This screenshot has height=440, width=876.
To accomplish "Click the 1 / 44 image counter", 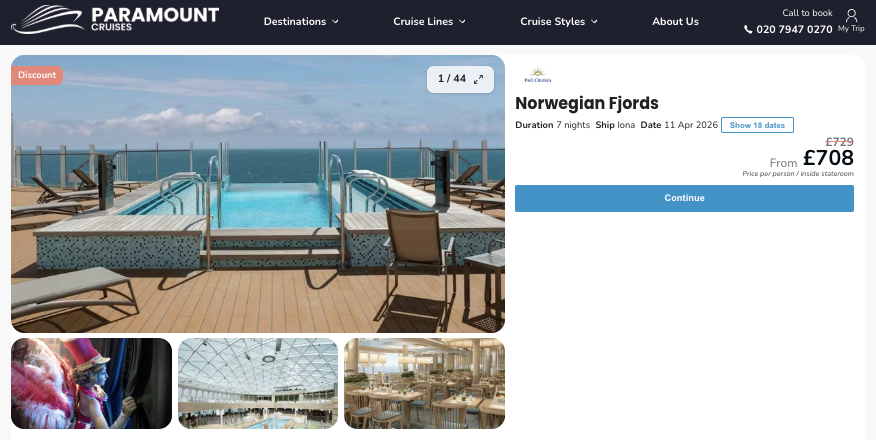I will (x=452, y=79).
